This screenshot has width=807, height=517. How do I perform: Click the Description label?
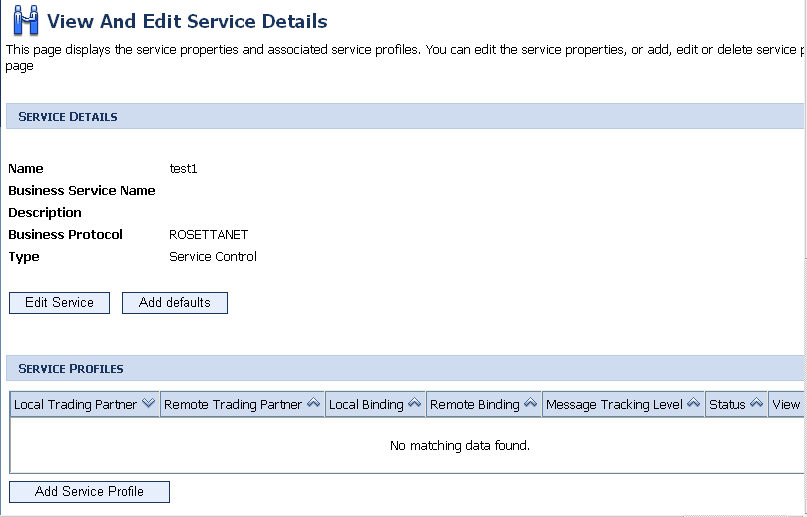[45, 212]
